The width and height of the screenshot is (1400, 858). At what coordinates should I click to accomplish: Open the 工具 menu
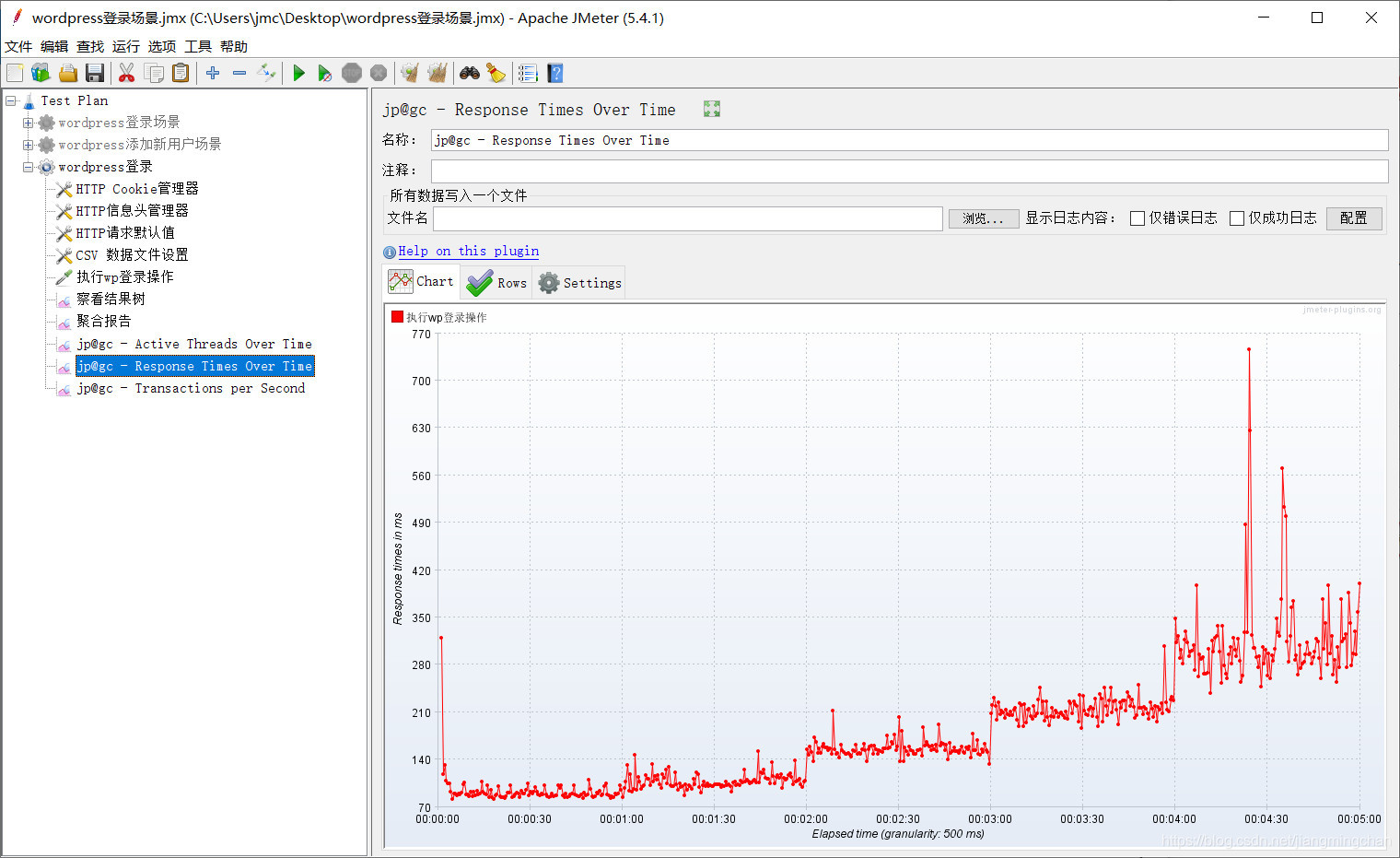pos(198,46)
